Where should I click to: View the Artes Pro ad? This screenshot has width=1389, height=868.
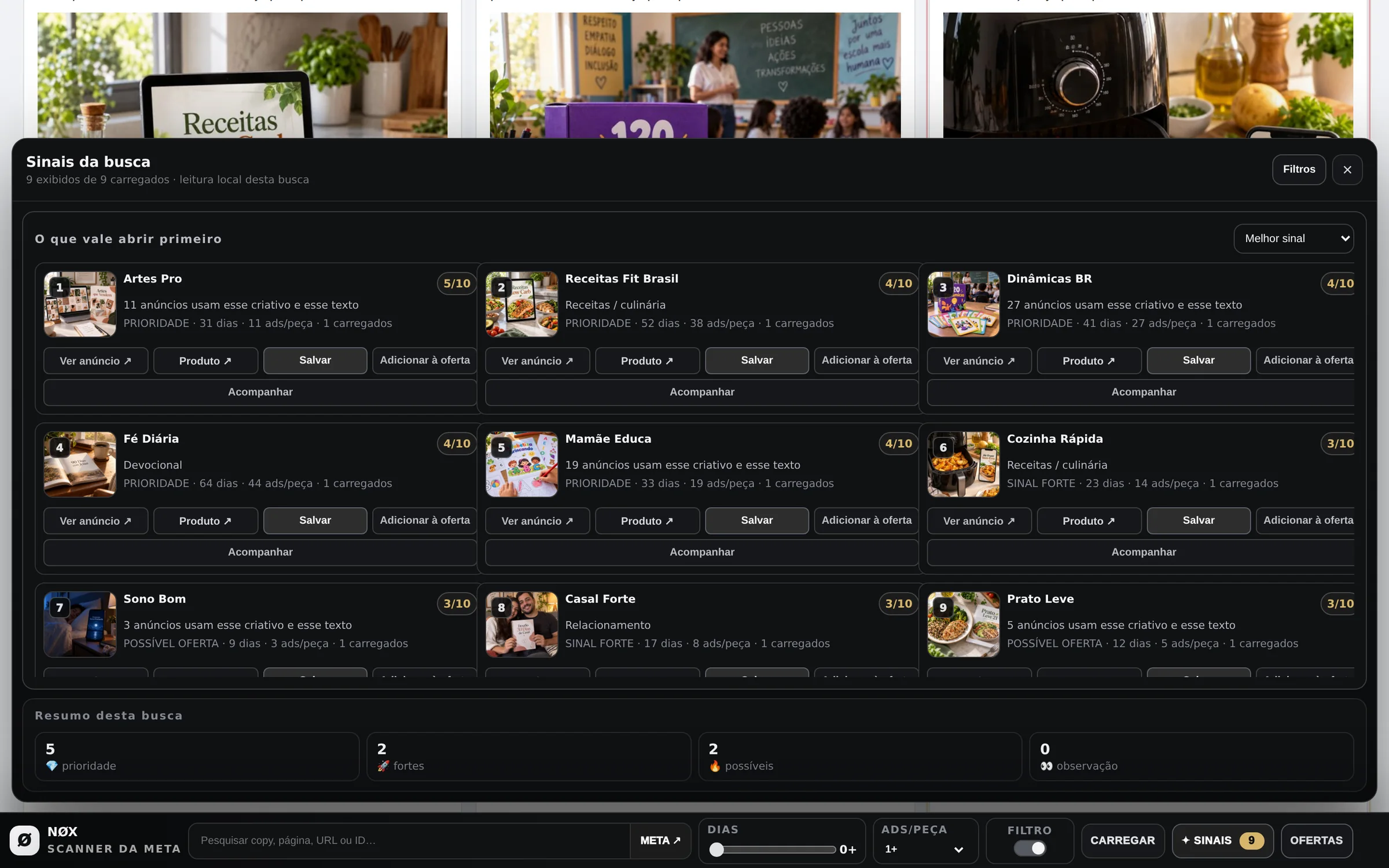point(95,361)
